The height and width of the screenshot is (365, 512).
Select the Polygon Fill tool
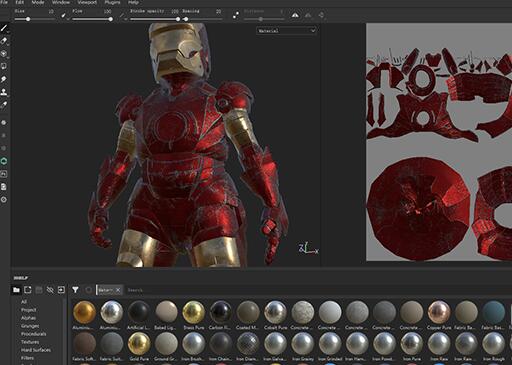[x=4, y=66]
